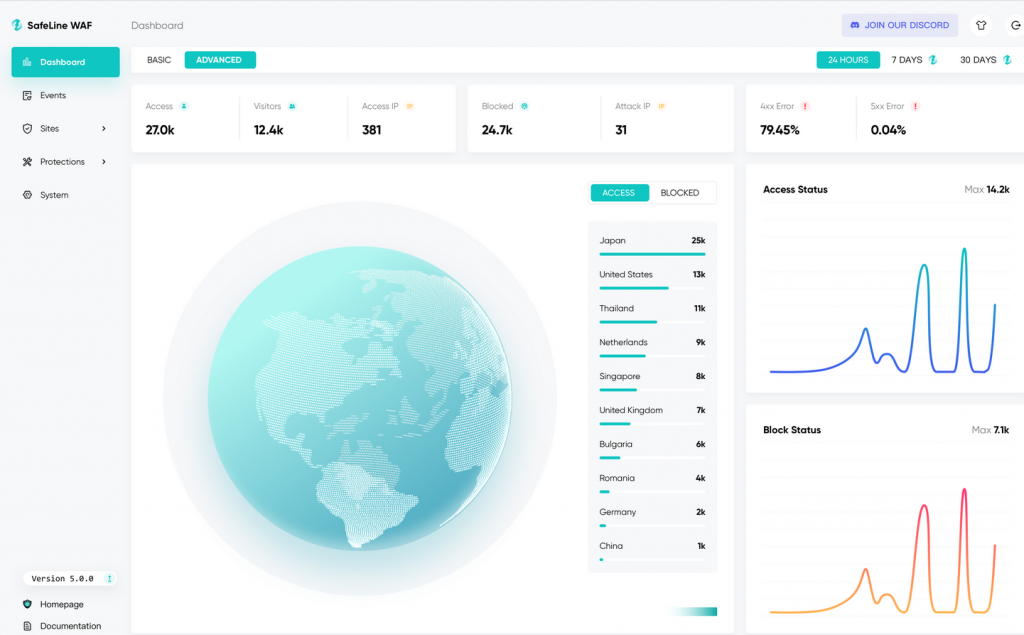Viewport: 1024px width, 635px height.
Task: Switch the map list to ACCESS
Action: 618,193
